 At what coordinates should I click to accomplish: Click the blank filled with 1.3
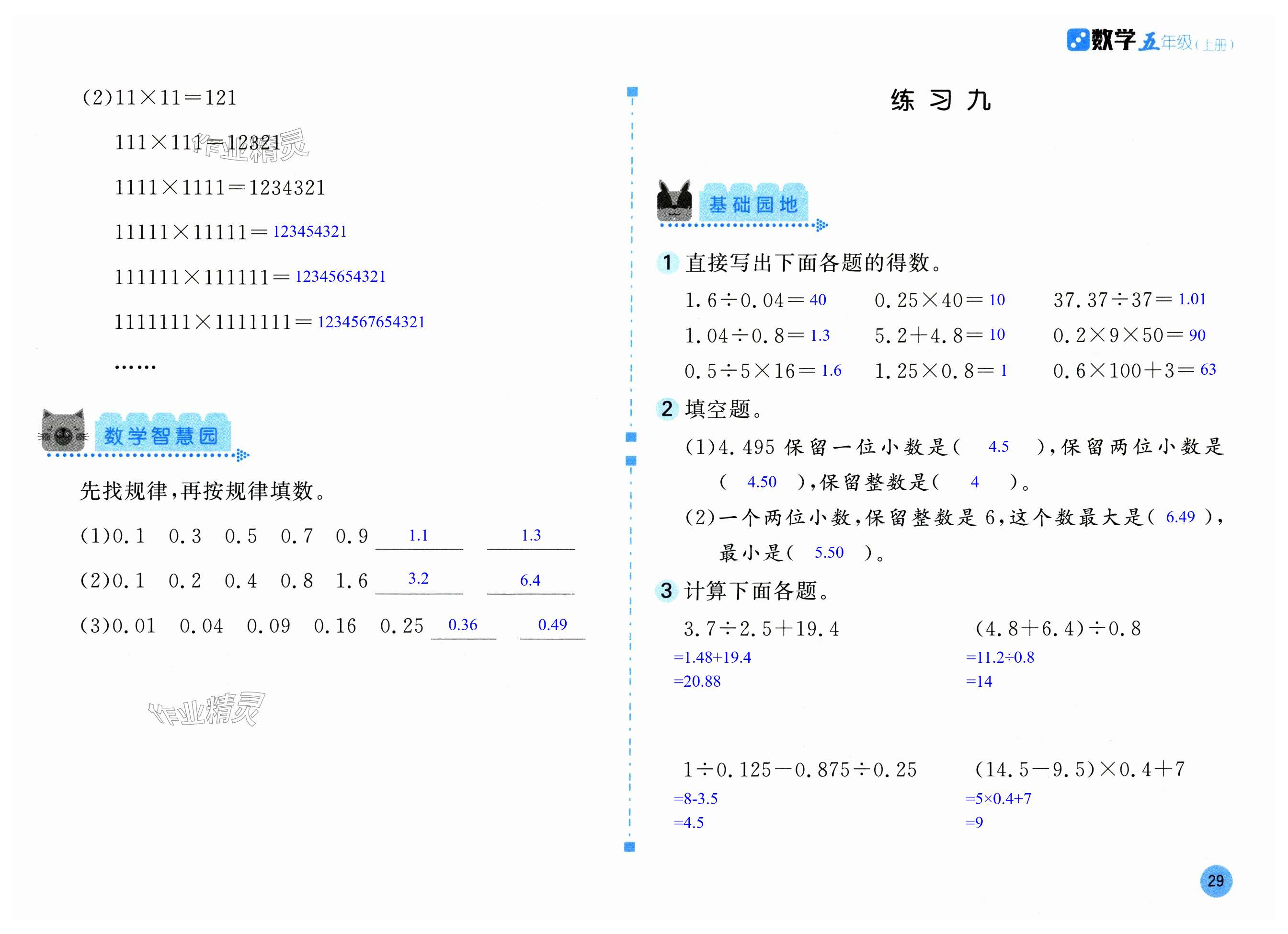(531, 536)
